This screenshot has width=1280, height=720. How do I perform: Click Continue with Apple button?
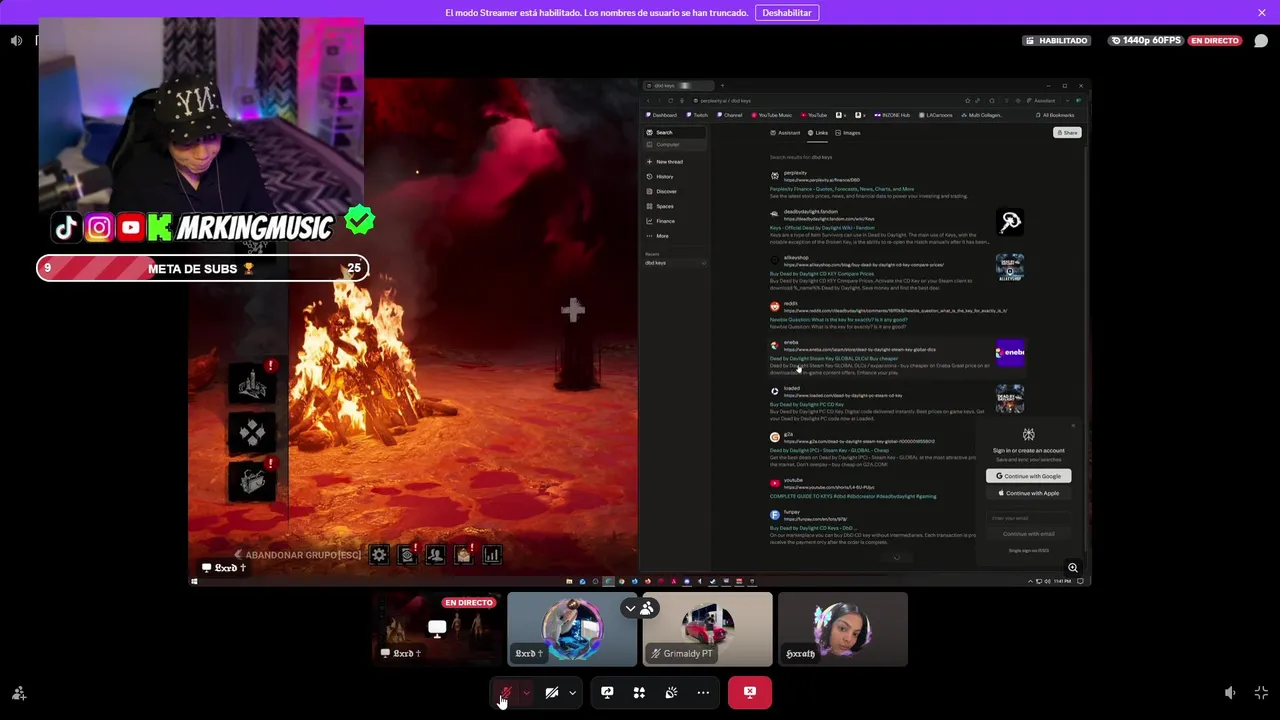[x=1028, y=493]
